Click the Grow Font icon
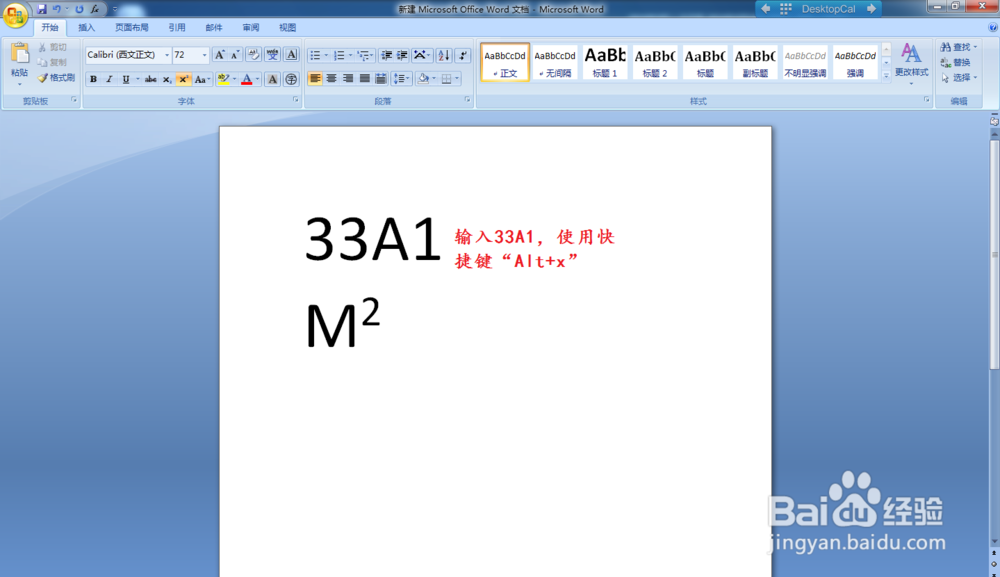The image size is (1000, 577). (220, 53)
